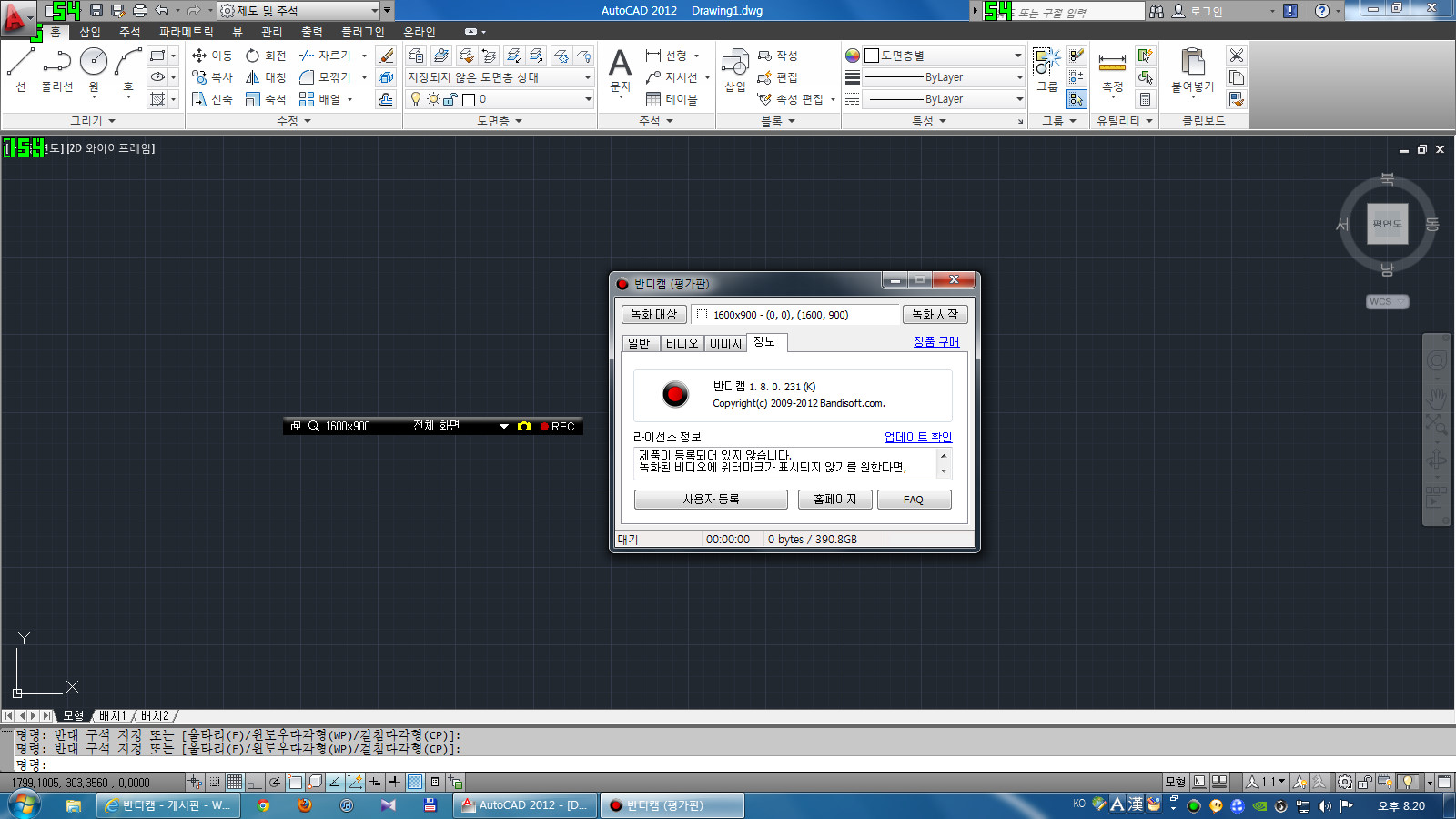The width and height of the screenshot is (1456, 819).
Task: Switch to Bandicam Video (비디오) tab
Action: click(x=682, y=343)
